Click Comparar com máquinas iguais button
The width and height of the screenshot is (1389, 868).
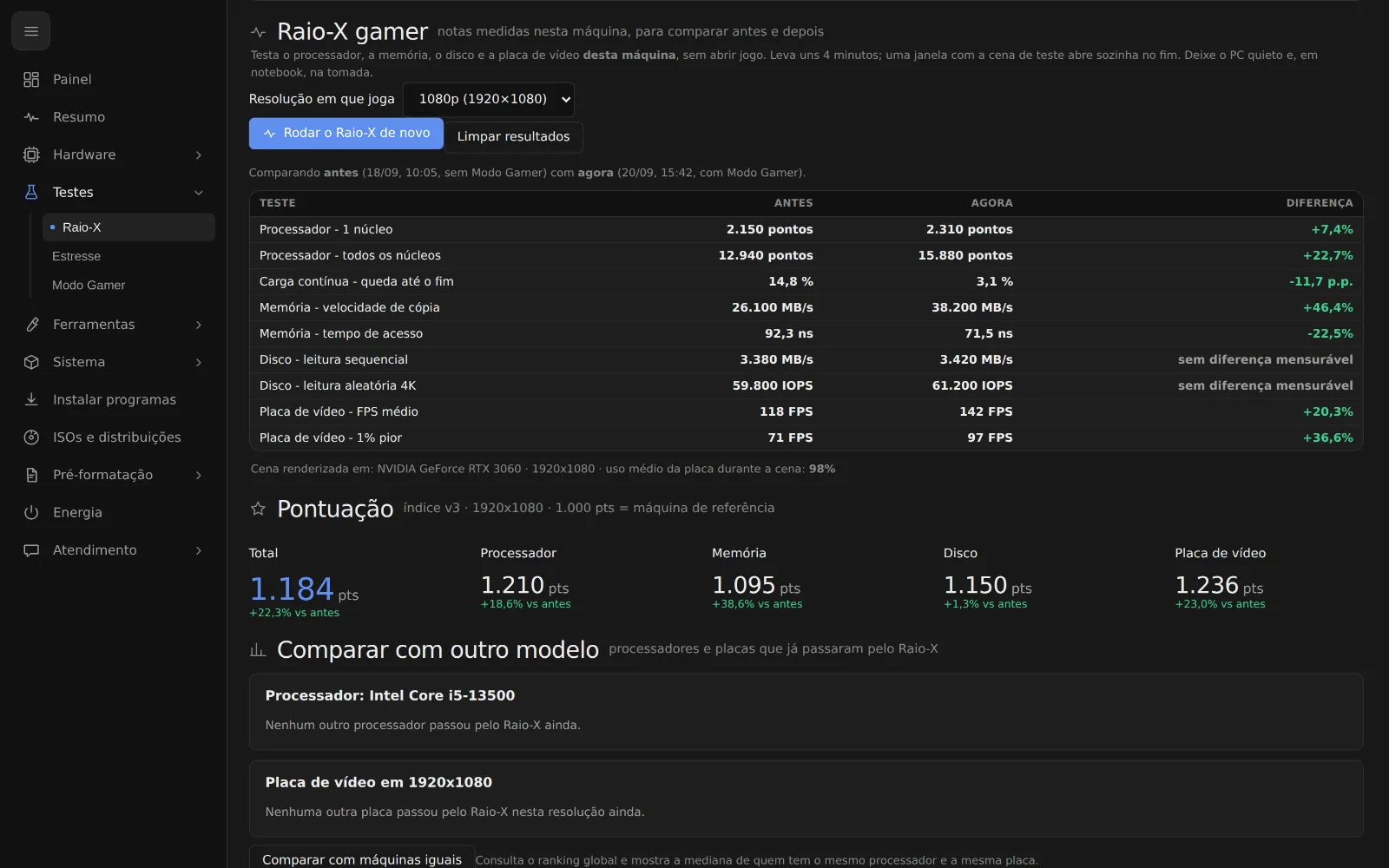(x=362, y=858)
